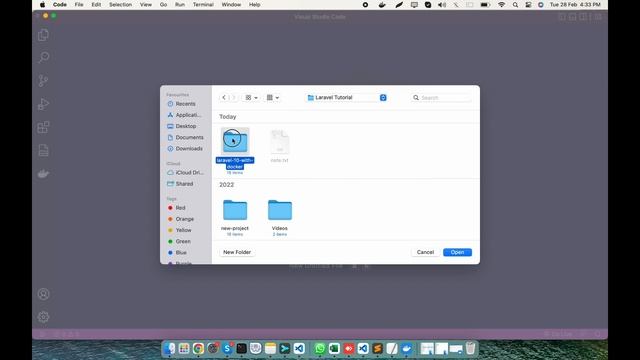Open the Source Control view in VS Code

pos(43,80)
